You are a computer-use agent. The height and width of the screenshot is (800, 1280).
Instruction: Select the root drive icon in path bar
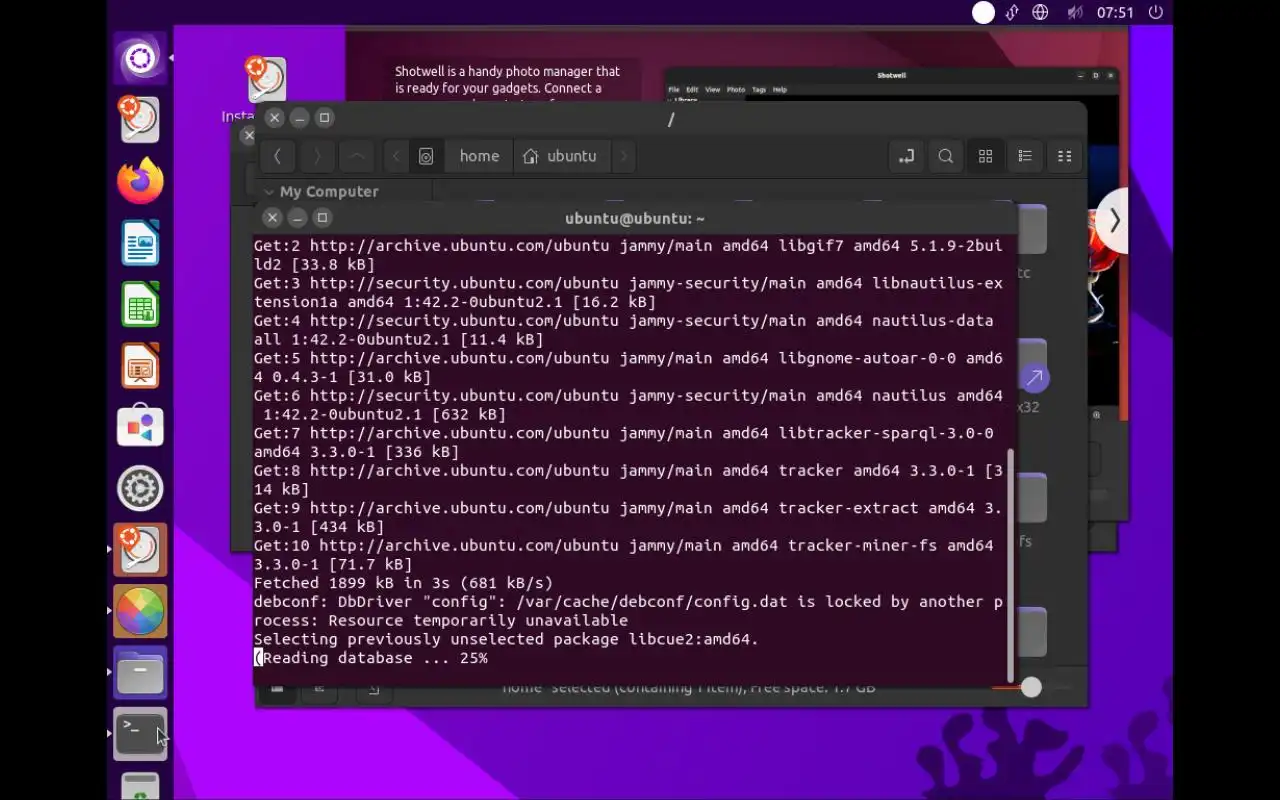426,156
